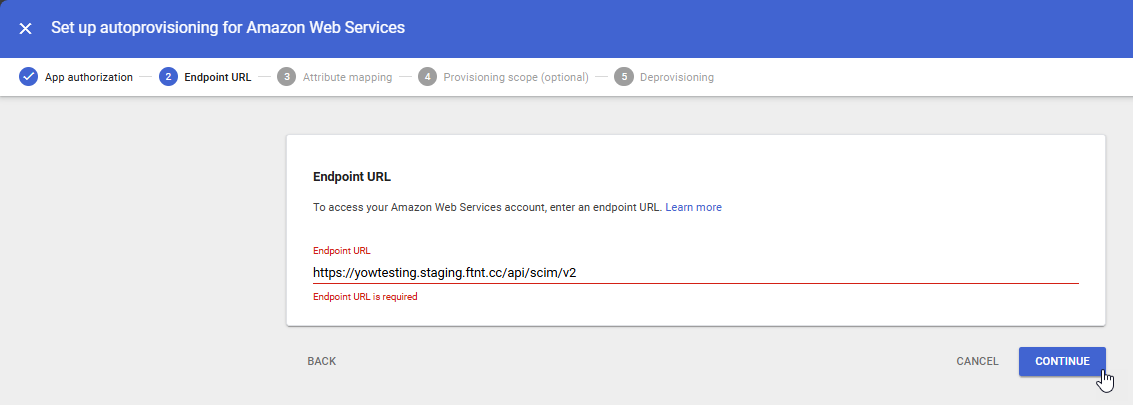Go to App authorization step
The height and width of the screenshot is (405, 1133).
(89, 77)
